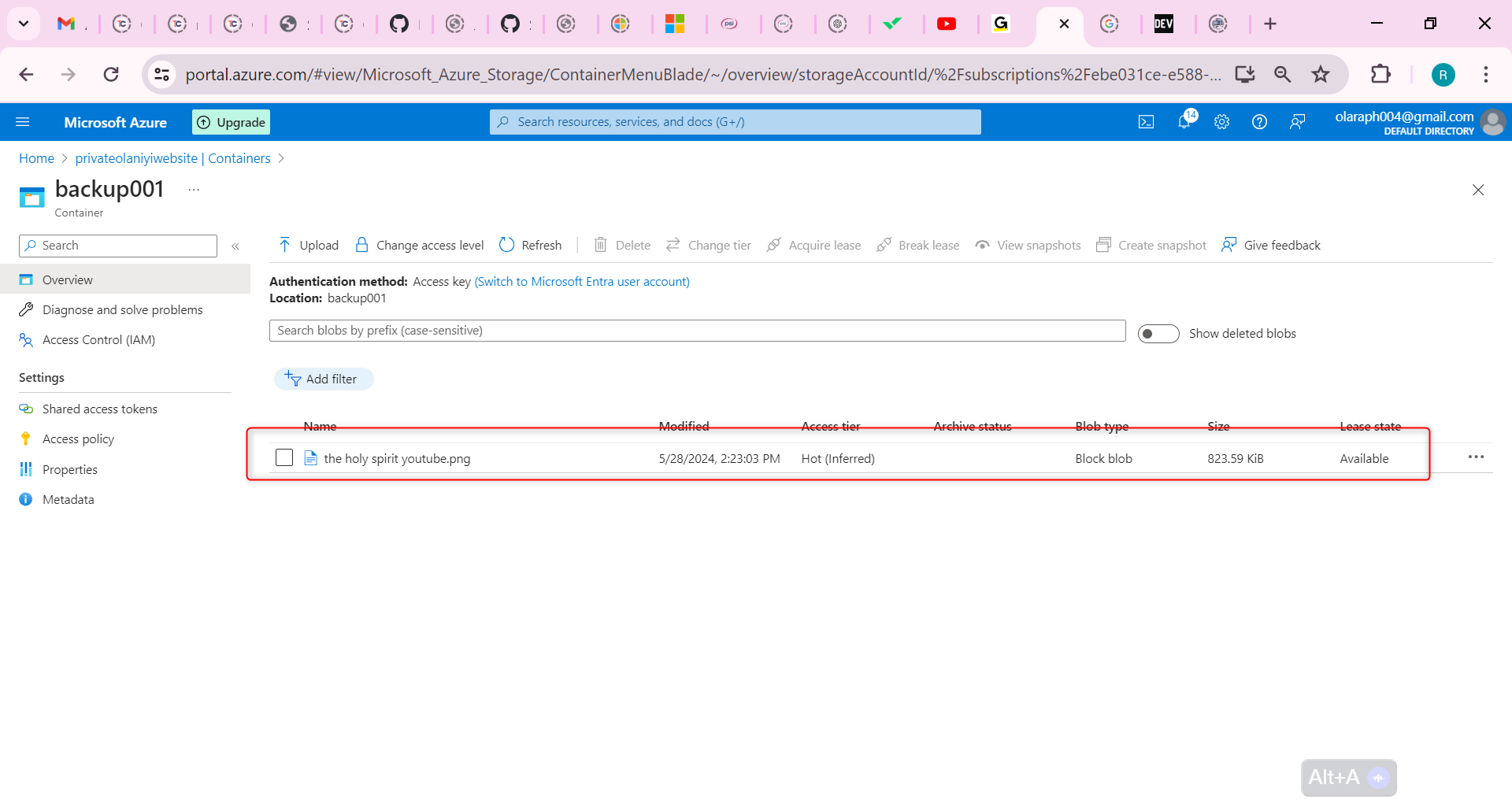1512x803 pixels.
Task: View notifications bell with 14 badge
Action: pos(1184,121)
